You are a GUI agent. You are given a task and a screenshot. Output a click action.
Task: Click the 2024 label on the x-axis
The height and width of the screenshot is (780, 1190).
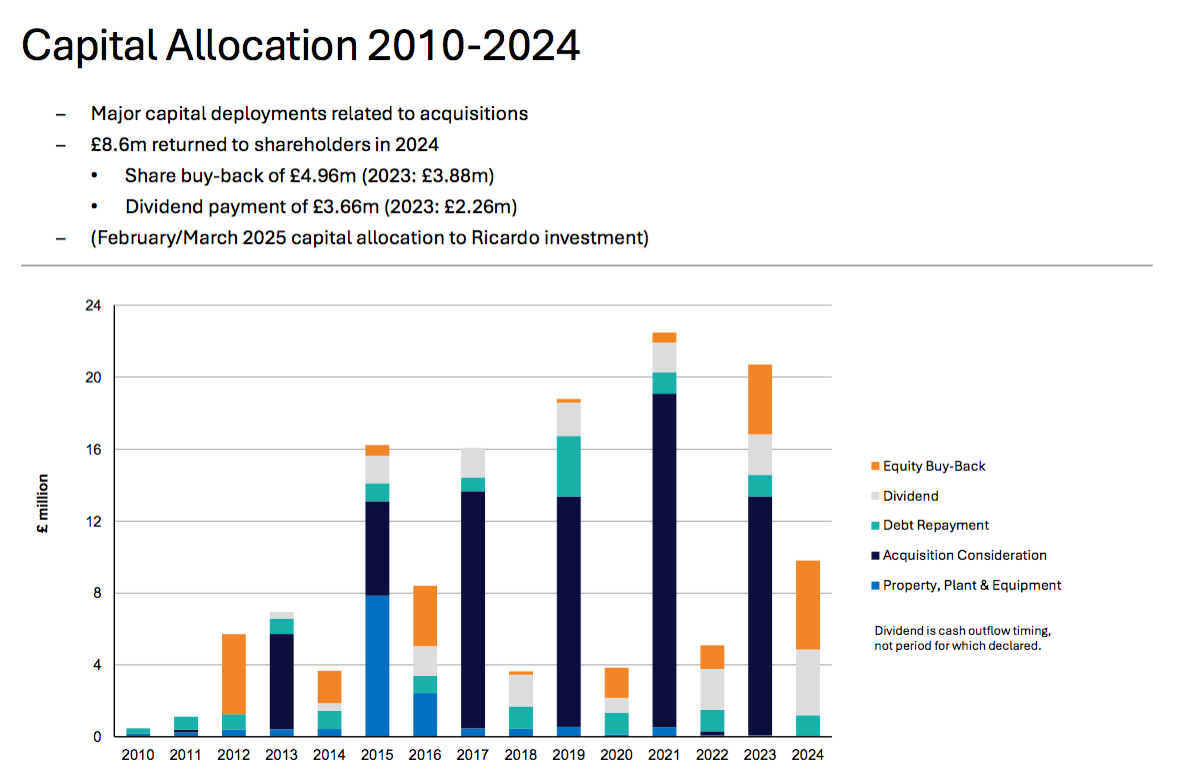pyautogui.click(x=807, y=755)
